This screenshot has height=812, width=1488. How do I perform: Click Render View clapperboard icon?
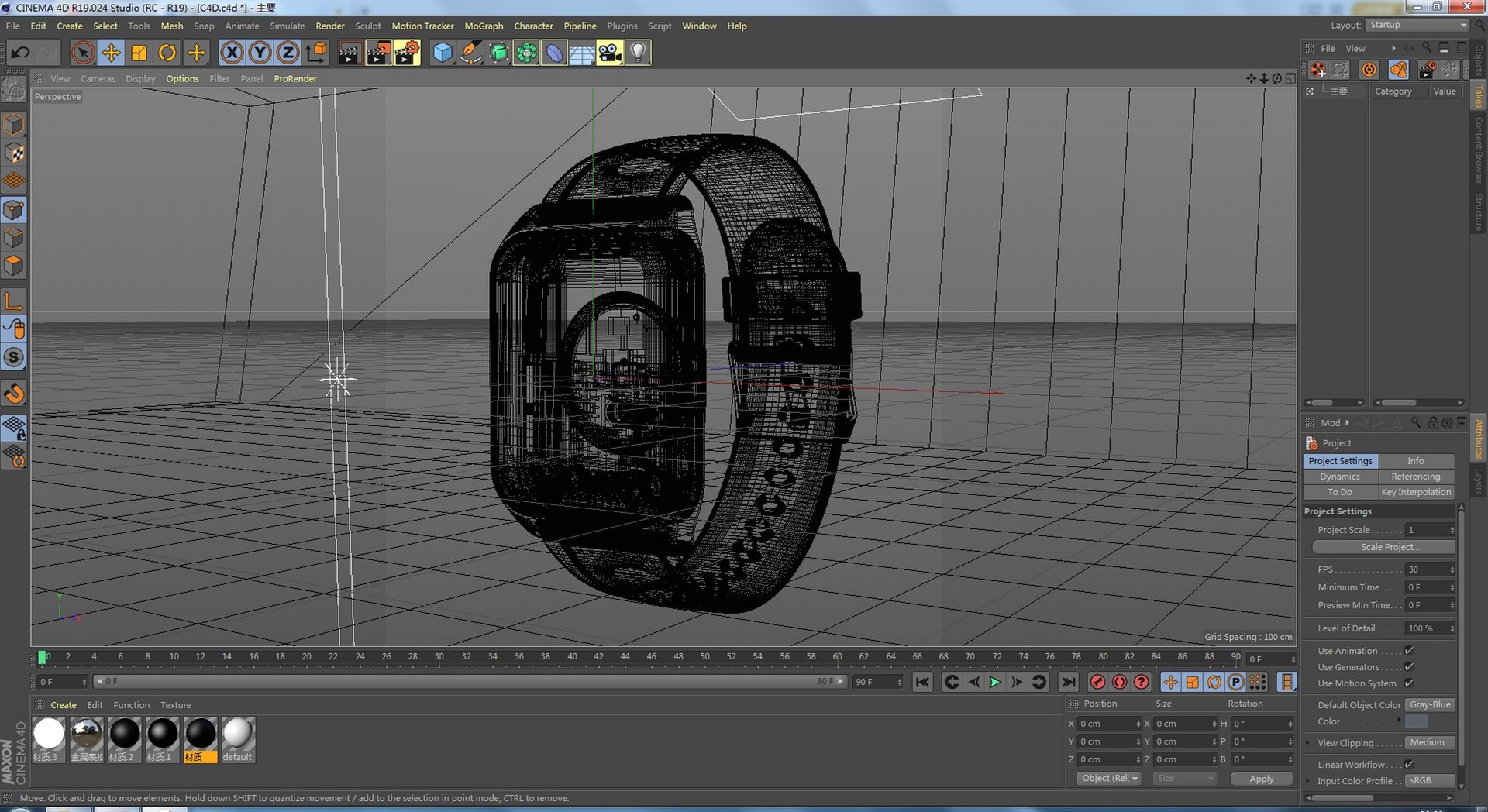click(x=350, y=53)
